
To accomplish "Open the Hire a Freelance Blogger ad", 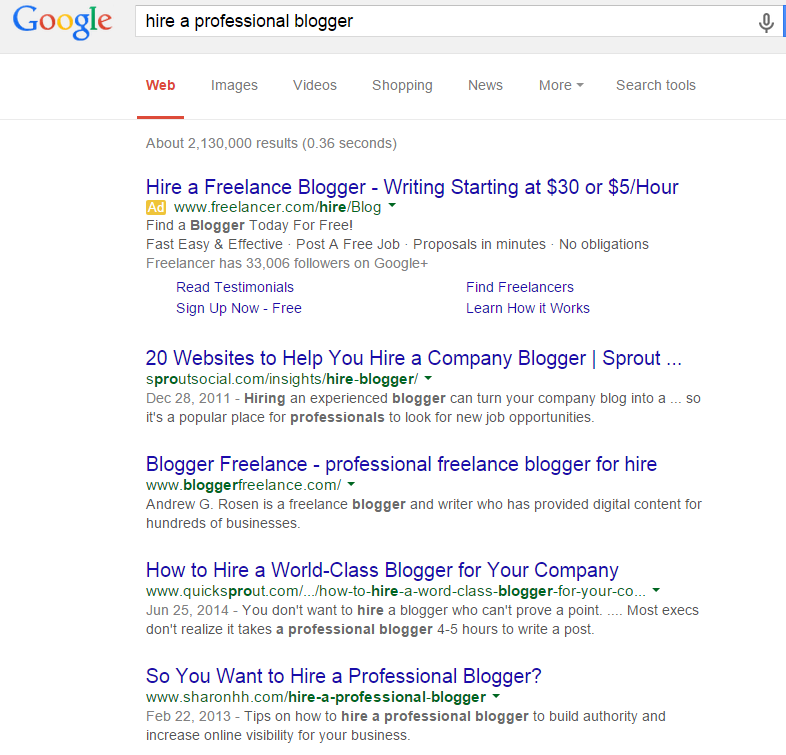I will click(x=412, y=187).
